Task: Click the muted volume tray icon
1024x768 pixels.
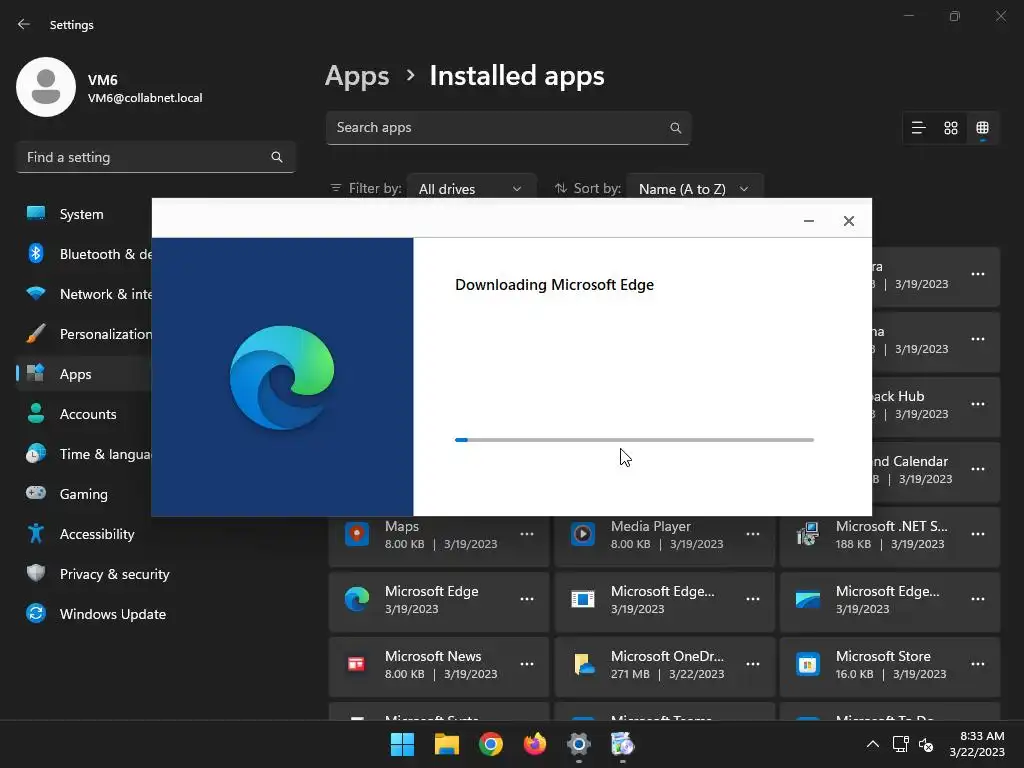Action: click(926, 744)
